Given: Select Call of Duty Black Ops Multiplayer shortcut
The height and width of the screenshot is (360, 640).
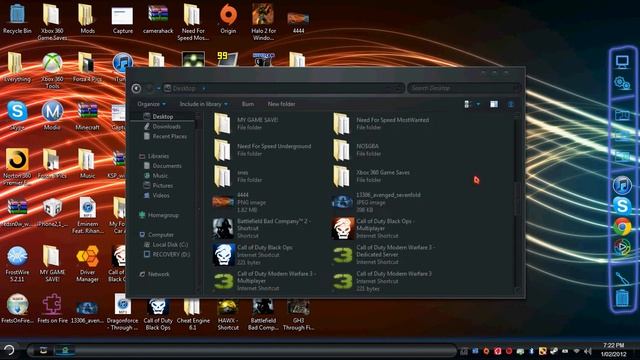Looking at the screenshot, I should pyautogui.click(x=372, y=228).
